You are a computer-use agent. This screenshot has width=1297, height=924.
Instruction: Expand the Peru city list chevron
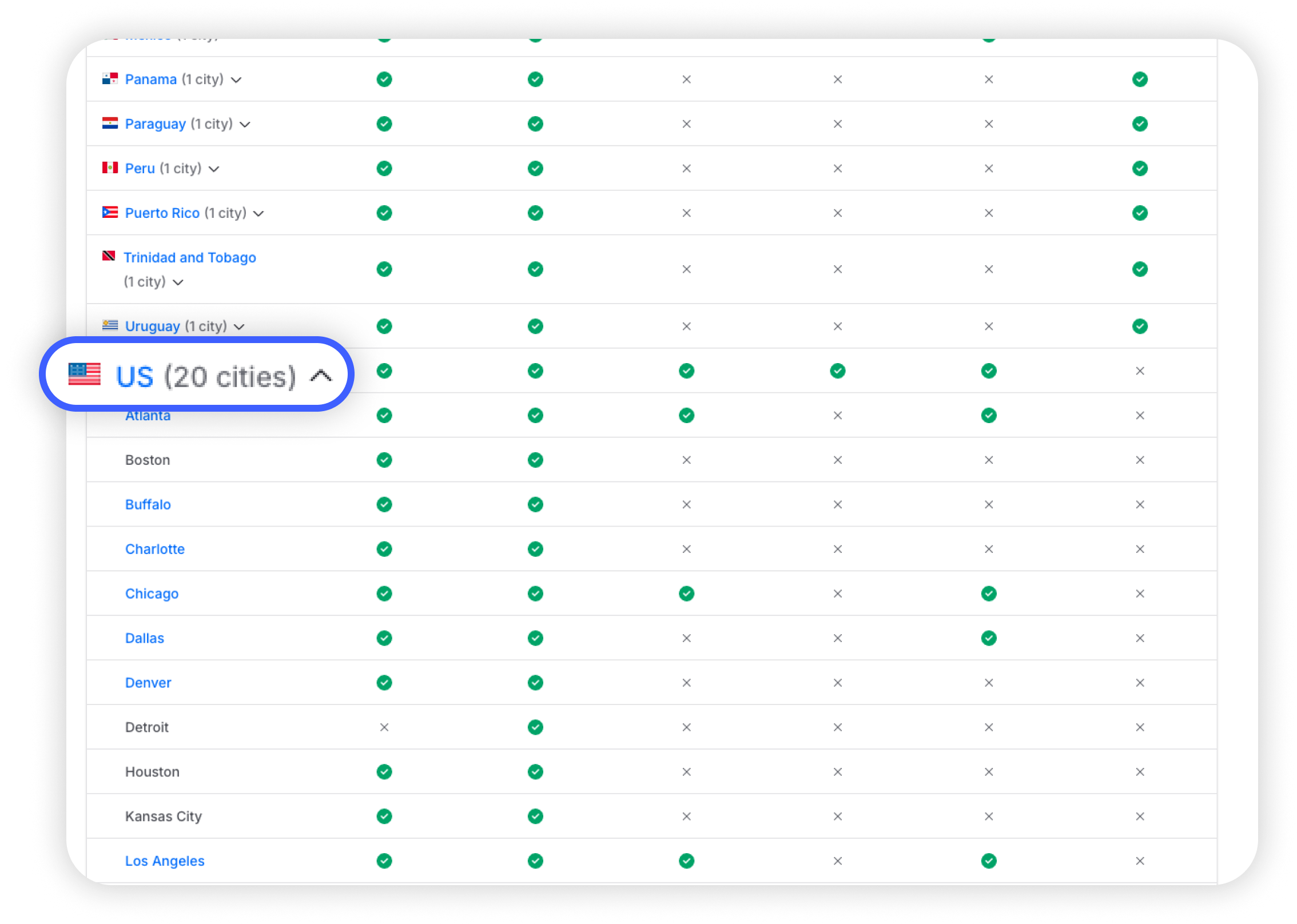click(x=214, y=169)
